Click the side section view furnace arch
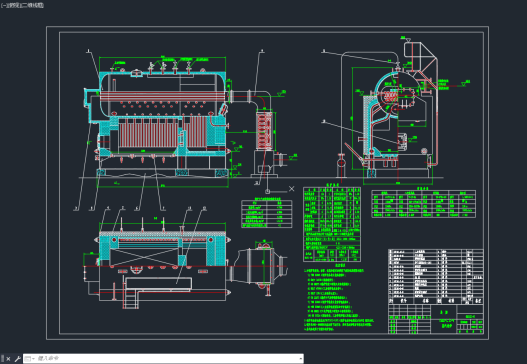The image size is (527, 364). coord(387,97)
